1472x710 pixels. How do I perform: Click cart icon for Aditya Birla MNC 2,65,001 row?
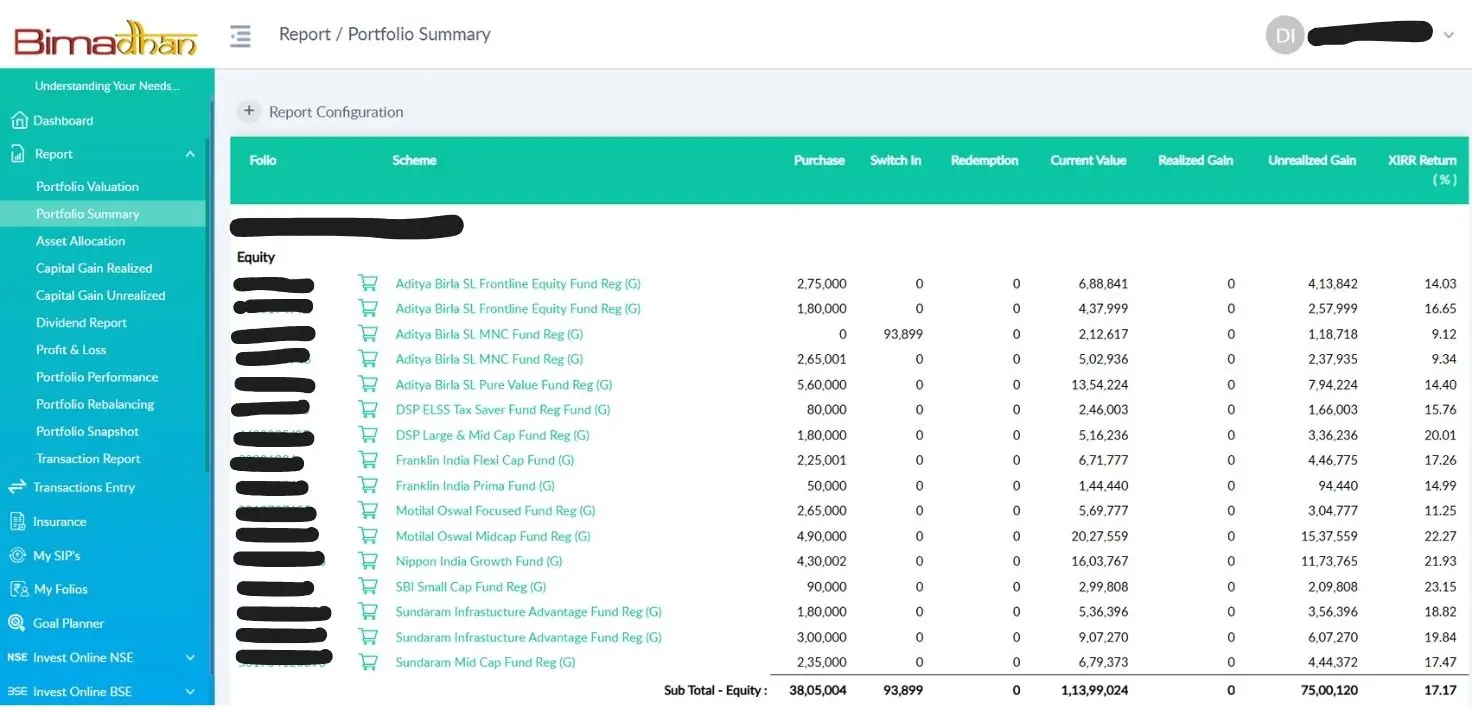368,359
